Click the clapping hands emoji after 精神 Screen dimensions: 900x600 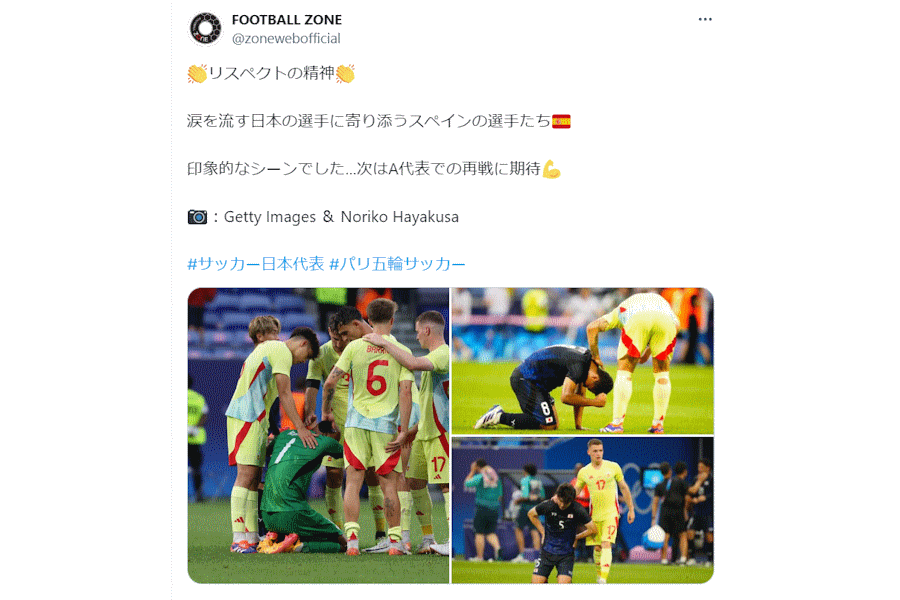coord(346,73)
